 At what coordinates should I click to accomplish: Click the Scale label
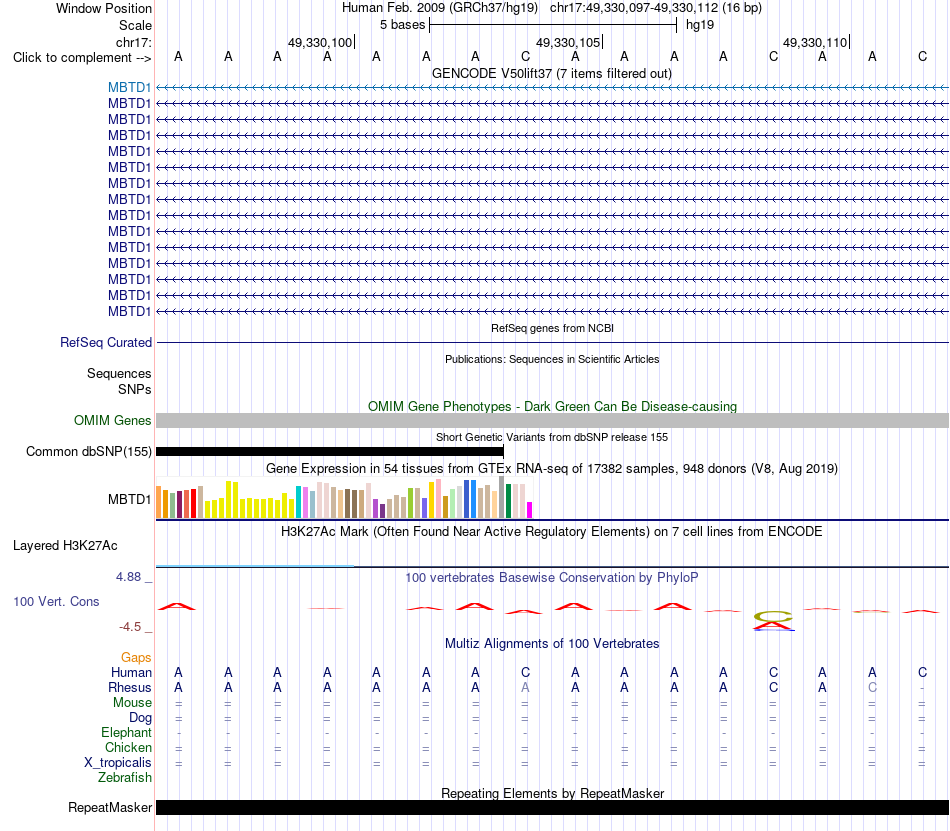click(135, 25)
